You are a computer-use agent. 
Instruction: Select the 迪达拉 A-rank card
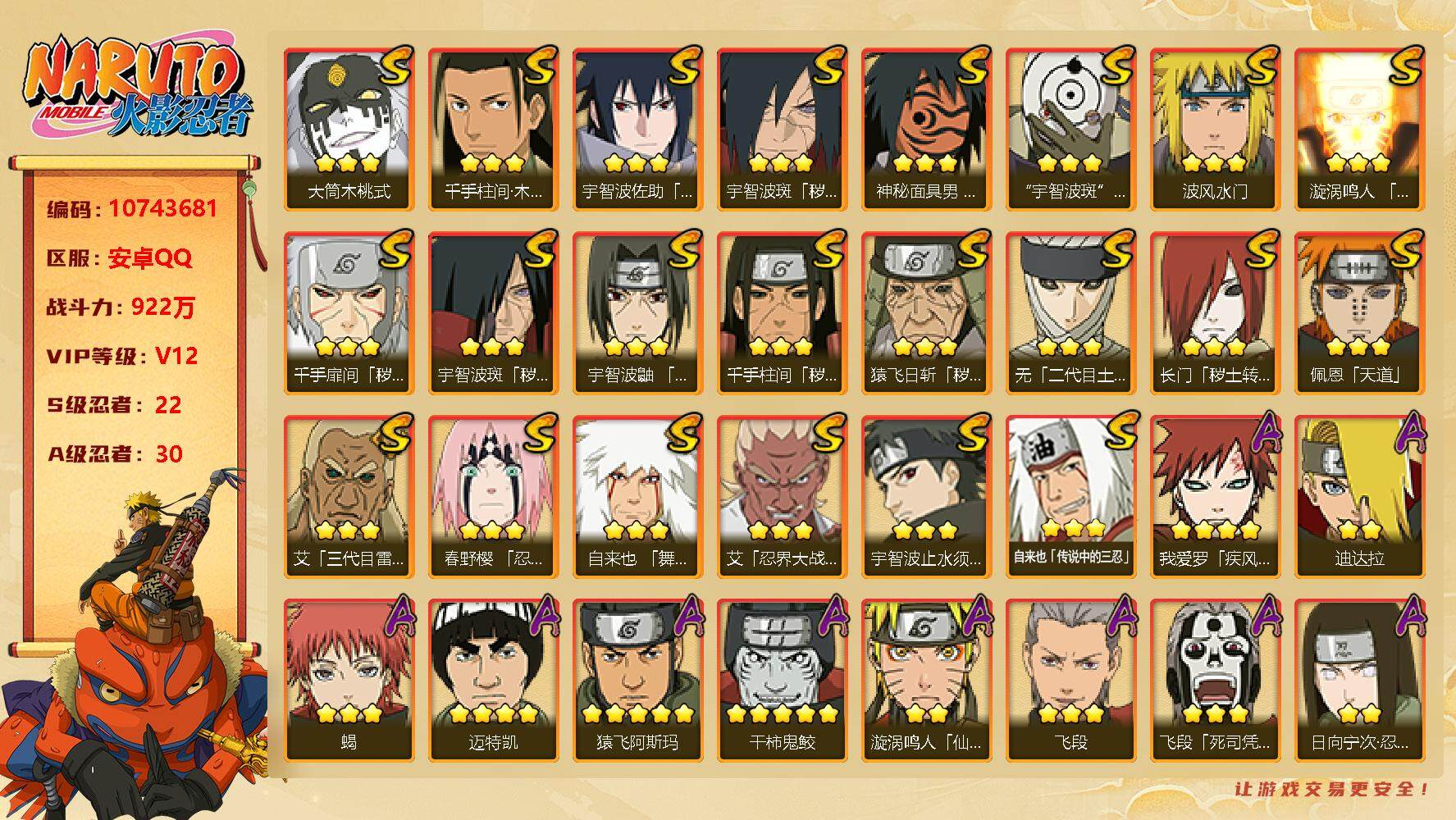coord(1359,497)
